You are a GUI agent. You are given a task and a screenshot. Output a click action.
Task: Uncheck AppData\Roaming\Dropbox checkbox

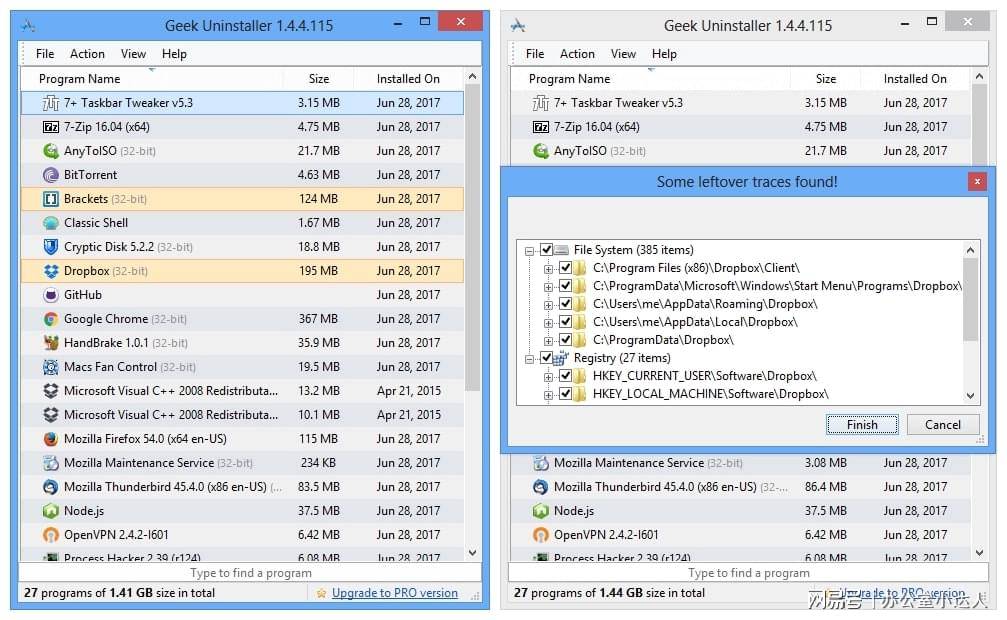pos(565,303)
